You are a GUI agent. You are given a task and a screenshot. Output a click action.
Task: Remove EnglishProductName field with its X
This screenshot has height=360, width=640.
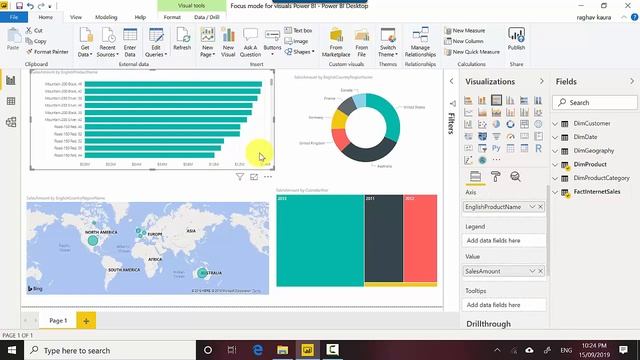pyautogui.click(x=540, y=207)
